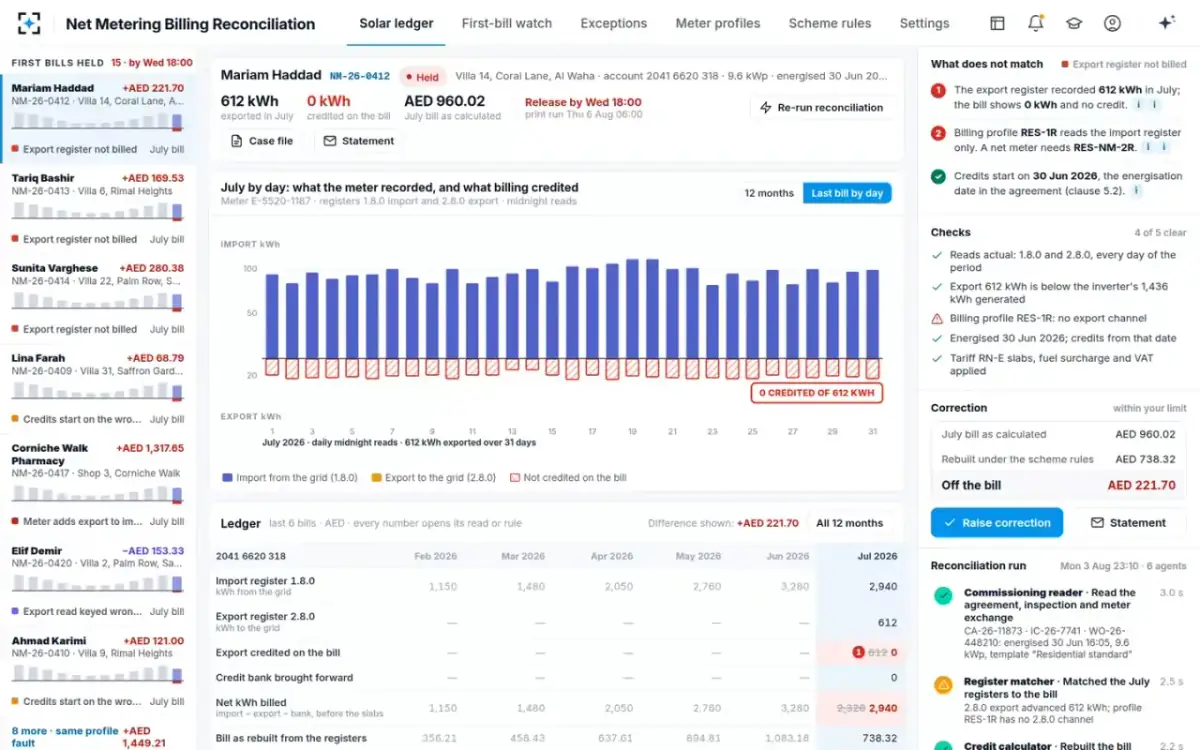Click the red 1 badge in Jul 2026 cell
This screenshot has height=750, width=1200.
coord(858,652)
